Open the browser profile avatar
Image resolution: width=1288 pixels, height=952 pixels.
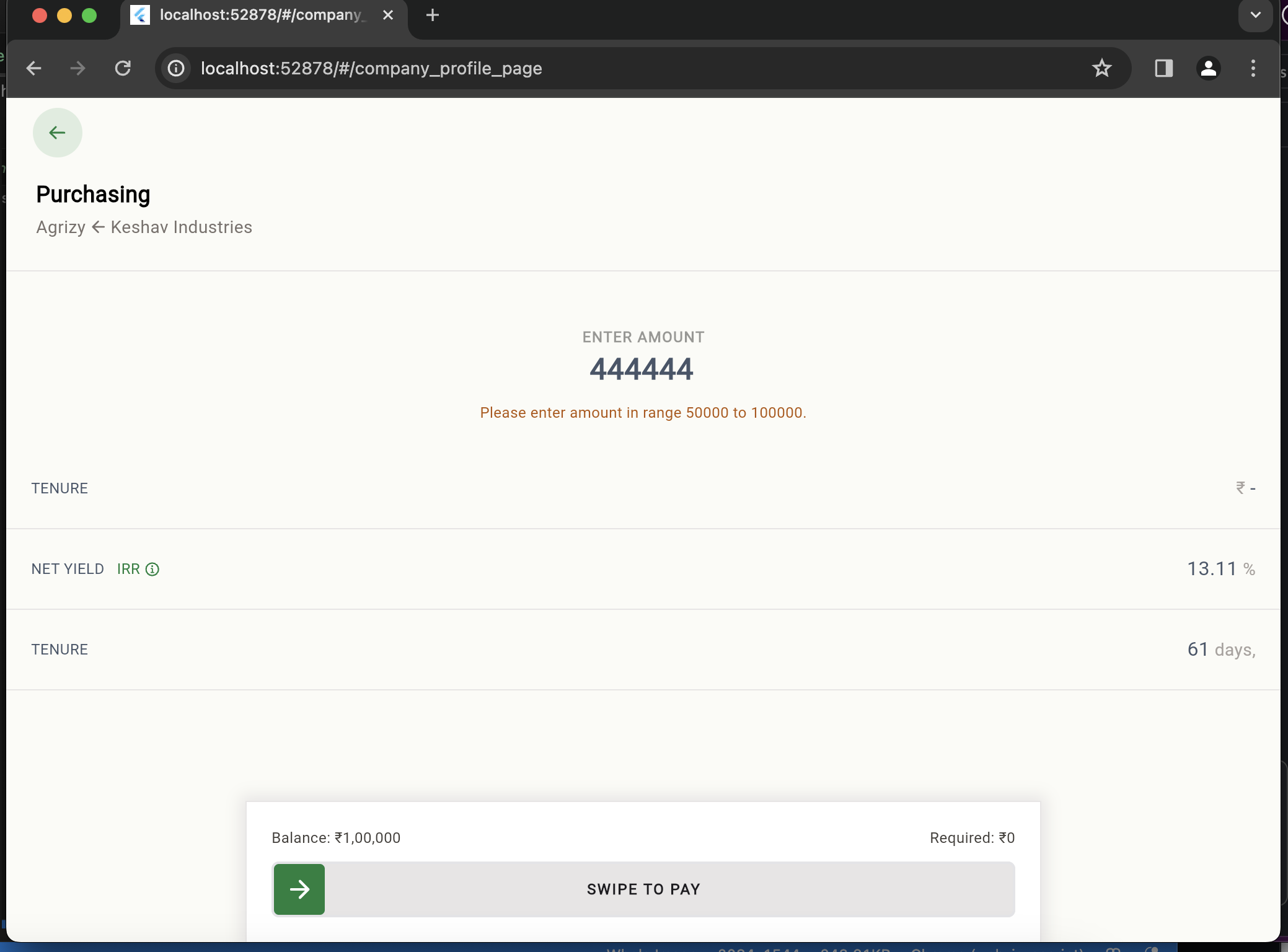[x=1208, y=68]
